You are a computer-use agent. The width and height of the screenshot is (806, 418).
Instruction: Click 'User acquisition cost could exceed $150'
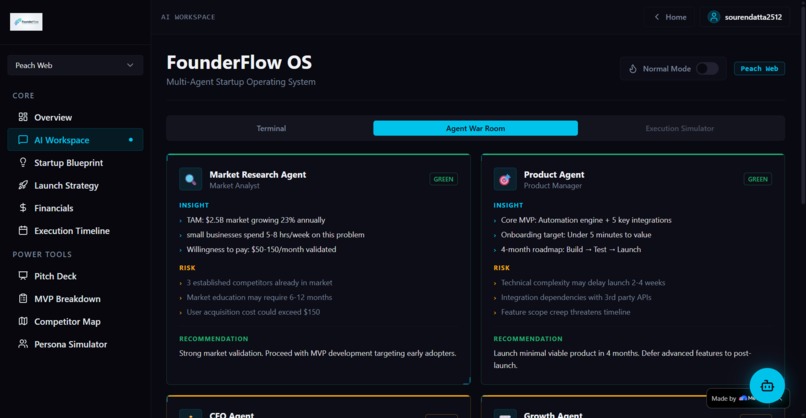point(253,312)
